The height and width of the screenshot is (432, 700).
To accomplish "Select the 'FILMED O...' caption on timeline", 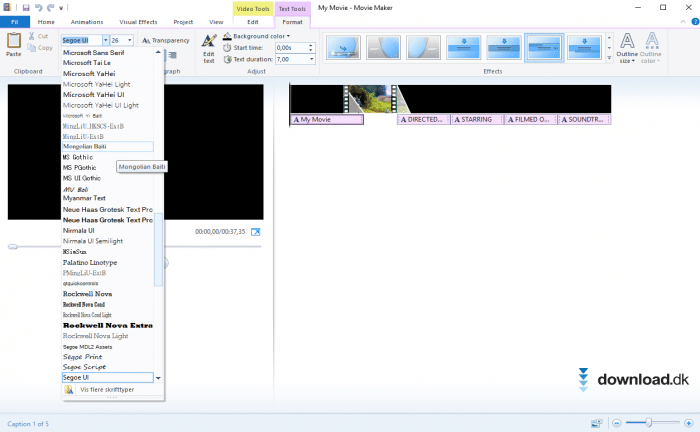I will [531, 119].
